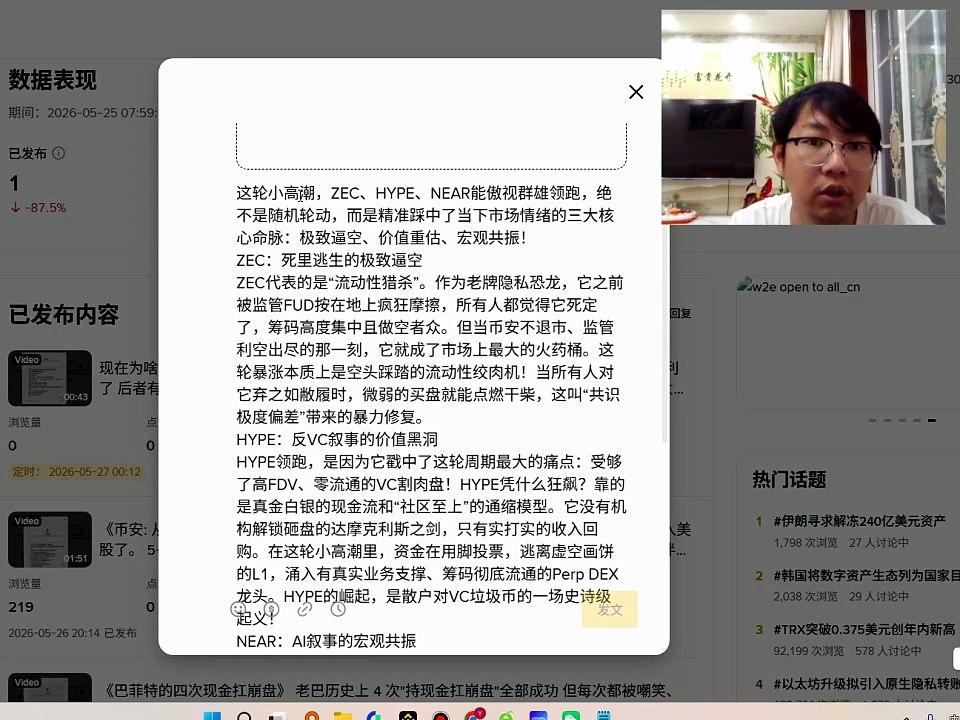Click the line NEAR：AI叙事的宏观共振
The image size is (960, 720).
tap(326, 641)
